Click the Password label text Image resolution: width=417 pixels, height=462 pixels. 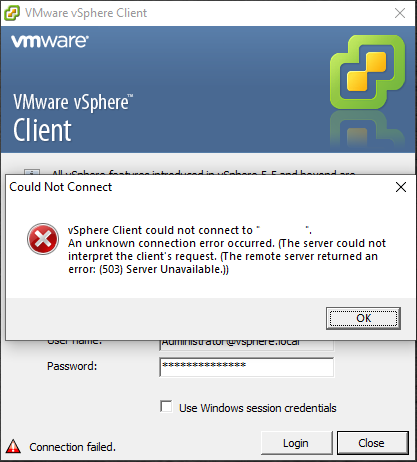click(x=72, y=366)
